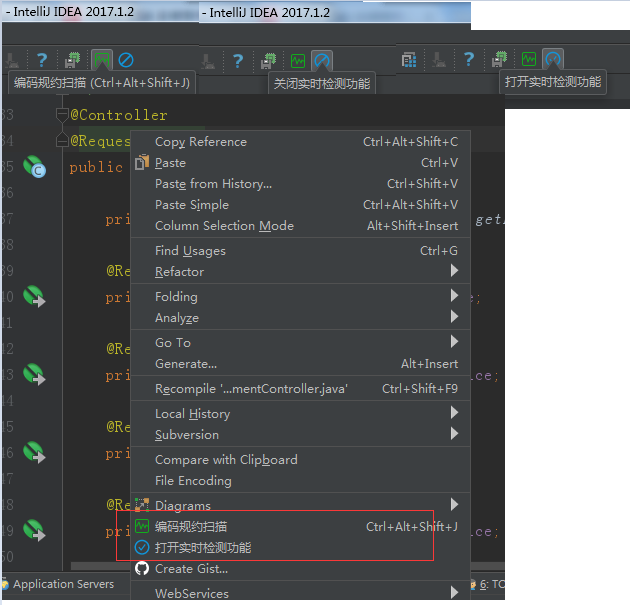The width and height of the screenshot is (630, 605).
Task: Enable real-time detection in right toolbar
Action: click(x=553, y=59)
